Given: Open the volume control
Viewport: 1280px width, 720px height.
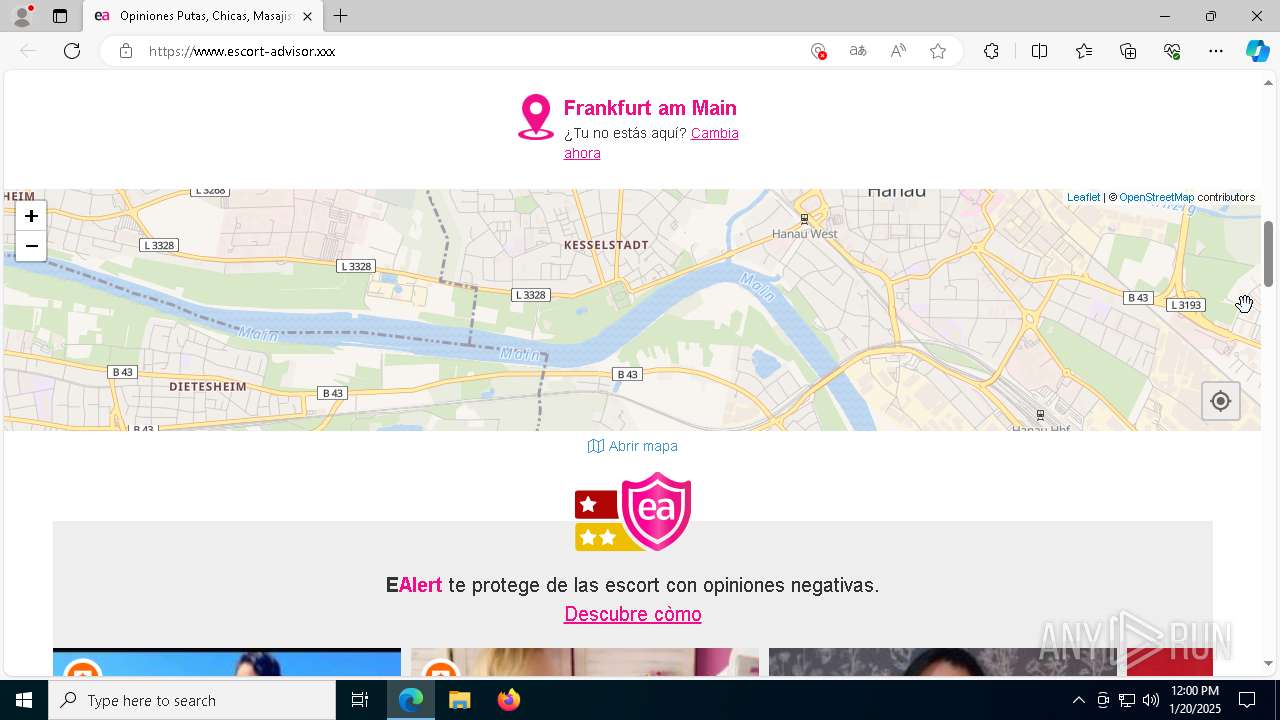Looking at the screenshot, I should tap(1150, 700).
